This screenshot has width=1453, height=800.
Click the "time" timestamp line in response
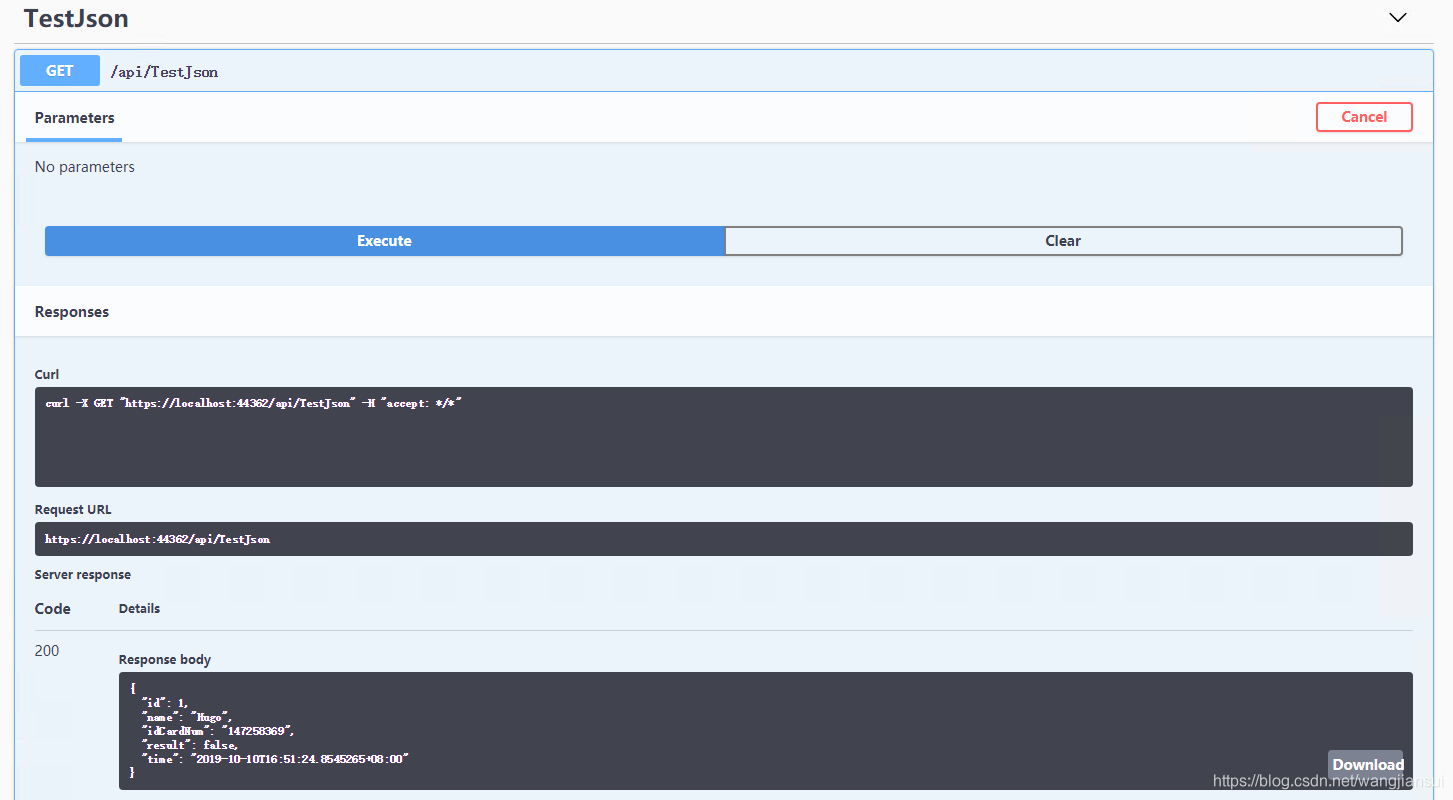pos(276,759)
